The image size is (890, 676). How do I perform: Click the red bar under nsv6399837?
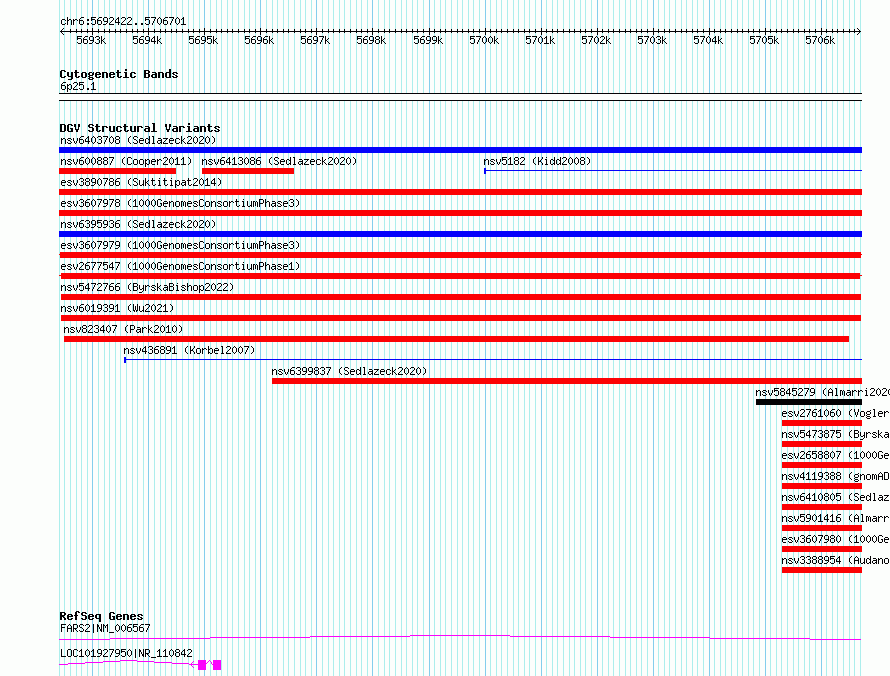click(x=567, y=381)
